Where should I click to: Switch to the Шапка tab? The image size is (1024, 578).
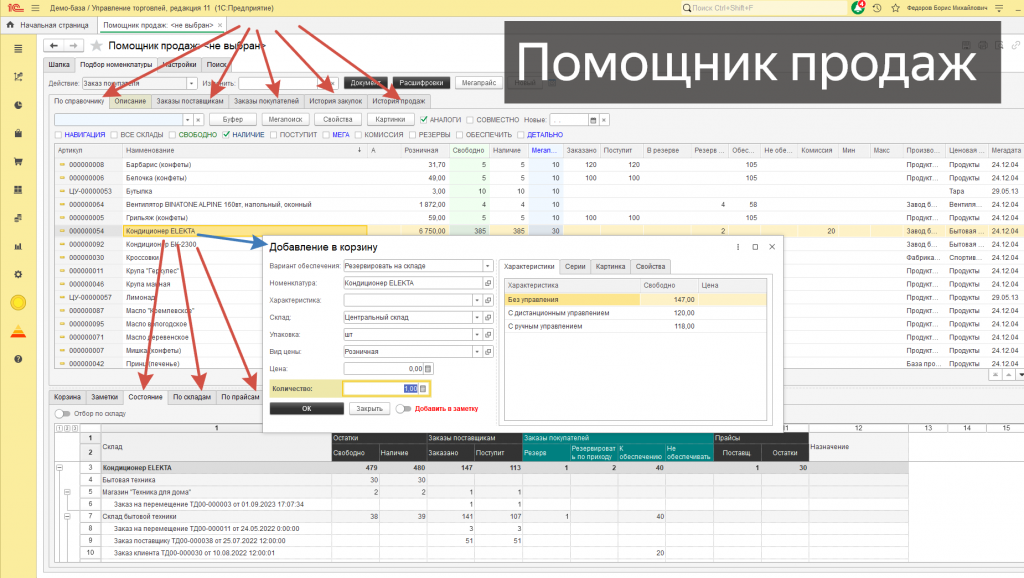coord(59,65)
